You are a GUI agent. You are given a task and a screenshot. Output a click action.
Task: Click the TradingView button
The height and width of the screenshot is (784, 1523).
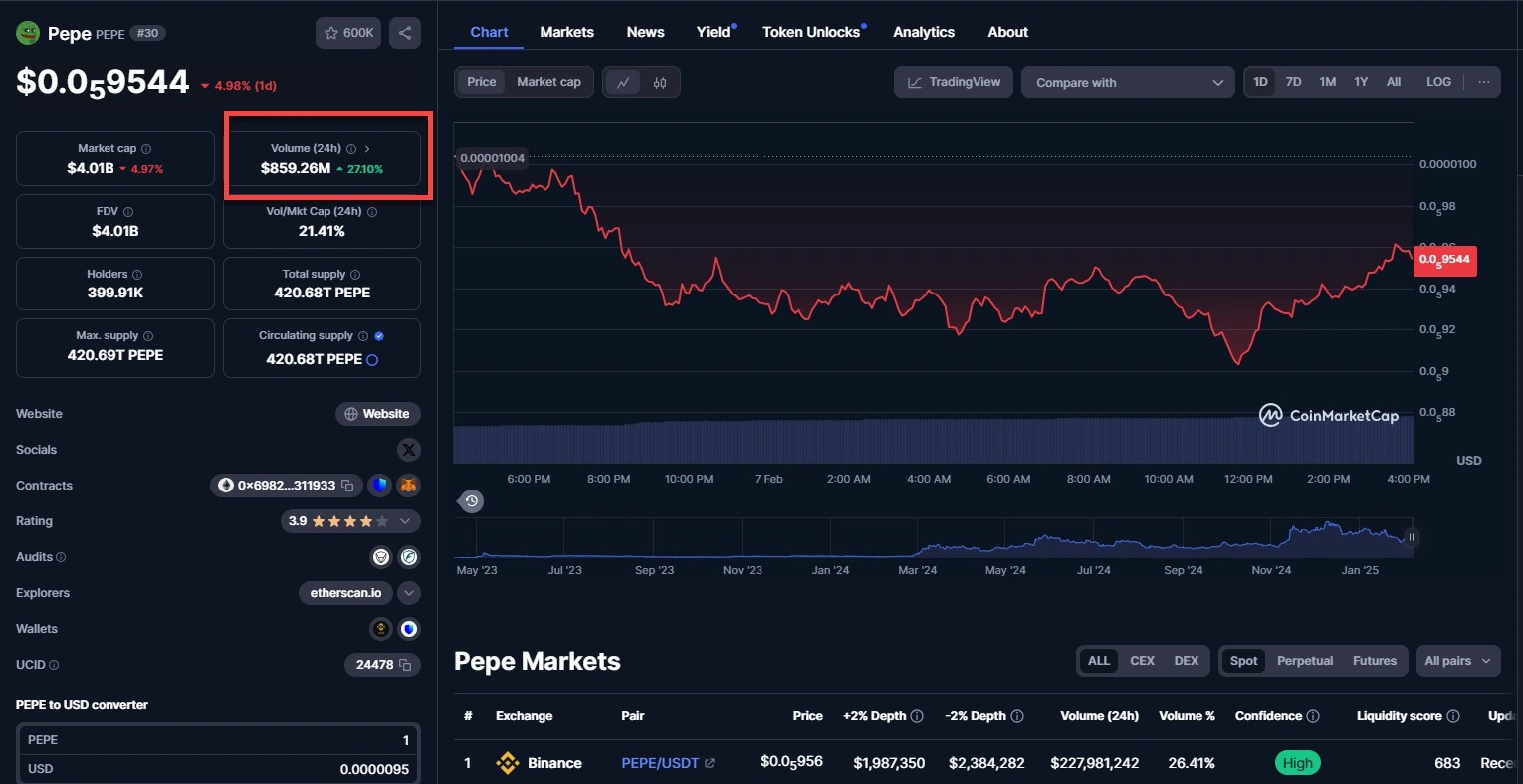[954, 82]
